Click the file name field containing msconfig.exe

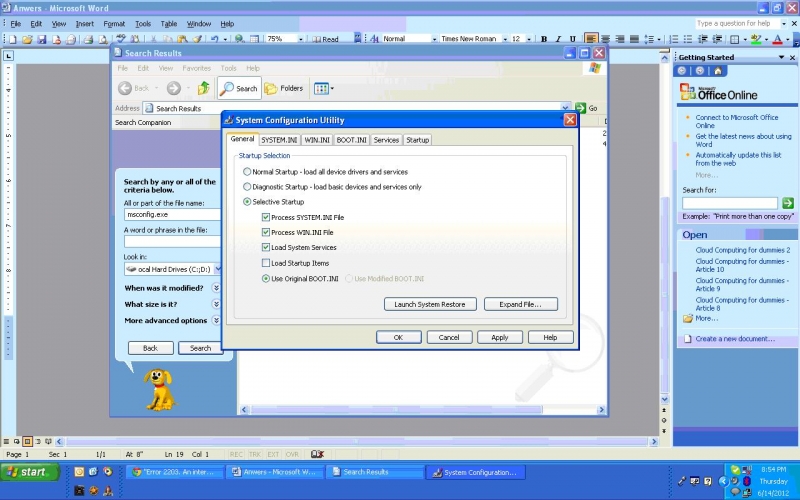pyautogui.click(x=171, y=214)
